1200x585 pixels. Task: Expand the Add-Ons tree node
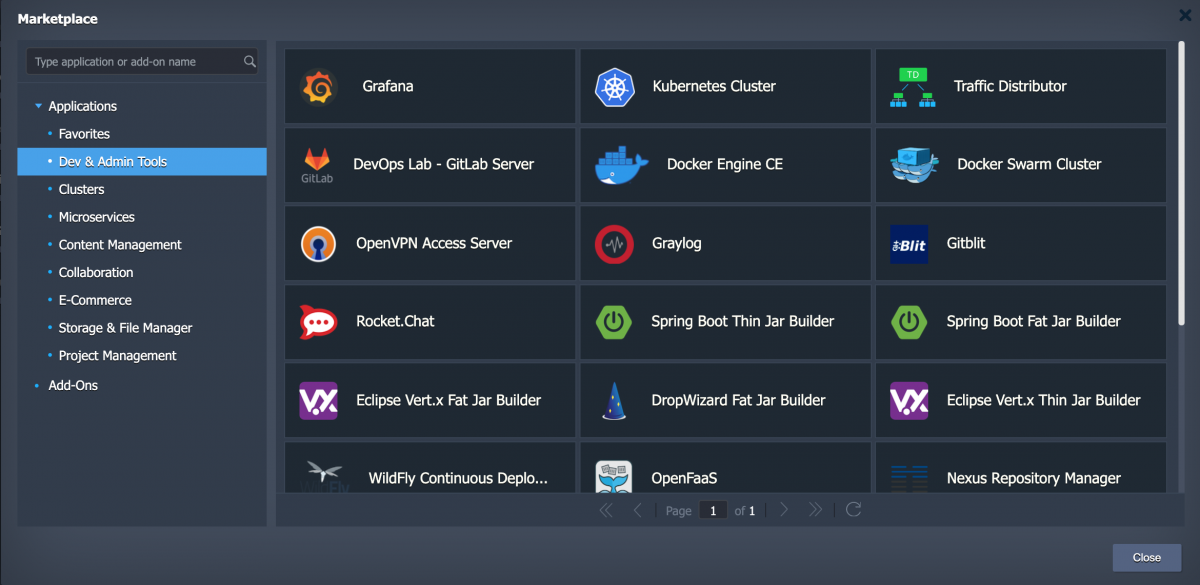38,385
